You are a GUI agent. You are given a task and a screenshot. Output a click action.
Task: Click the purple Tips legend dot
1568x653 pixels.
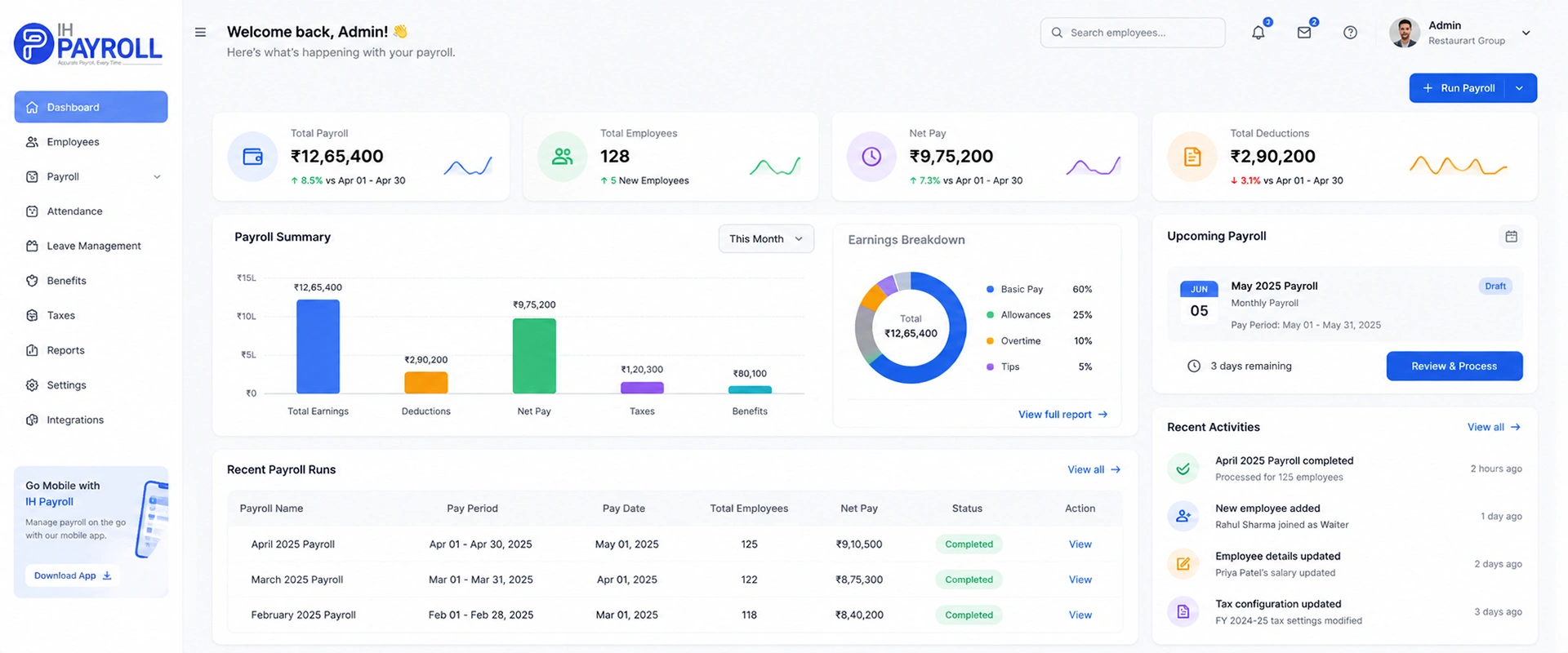pos(990,367)
